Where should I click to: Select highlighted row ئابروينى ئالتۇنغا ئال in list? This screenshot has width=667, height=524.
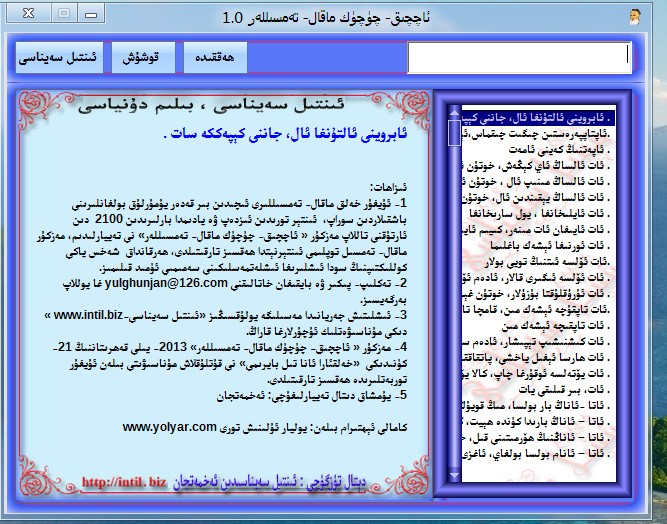click(x=539, y=117)
